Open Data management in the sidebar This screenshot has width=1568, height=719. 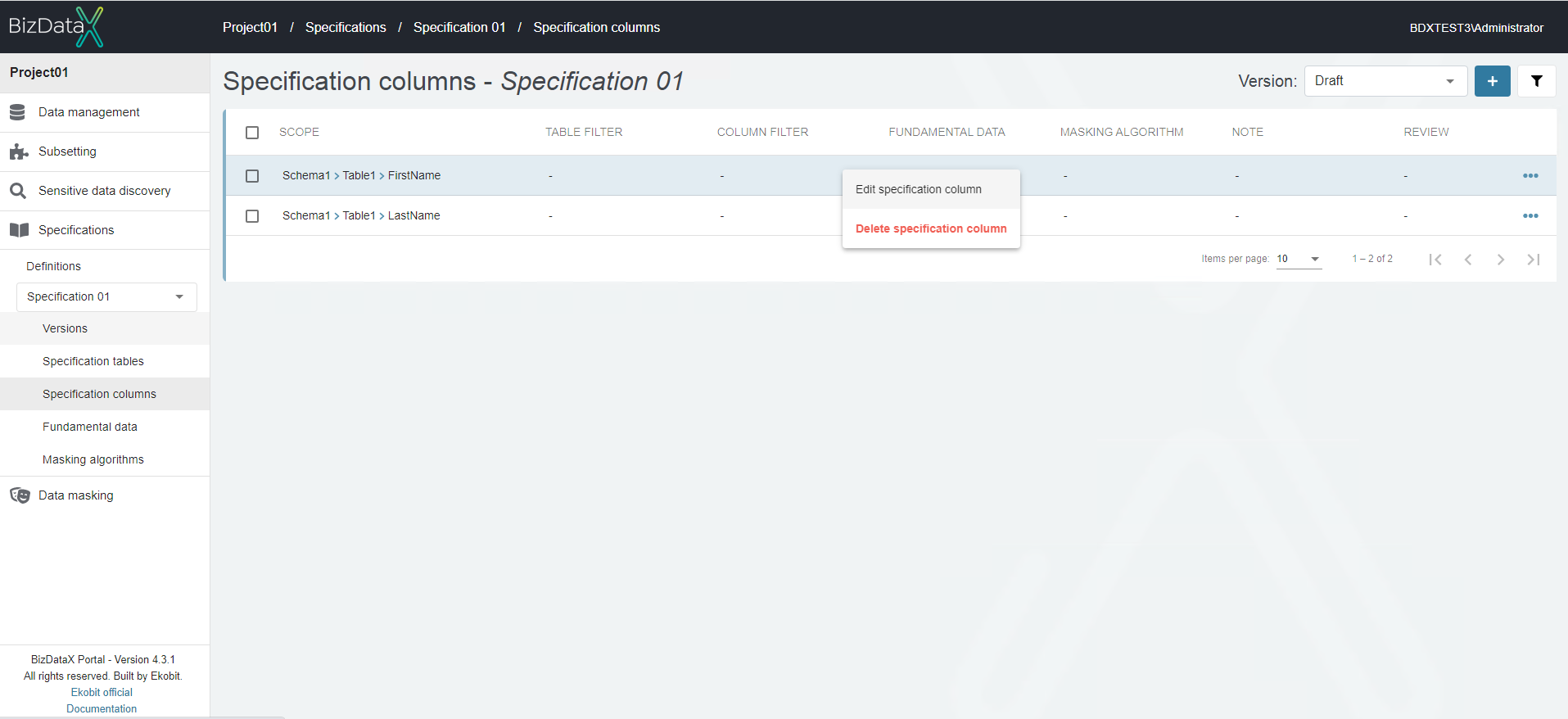click(x=105, y=112)
